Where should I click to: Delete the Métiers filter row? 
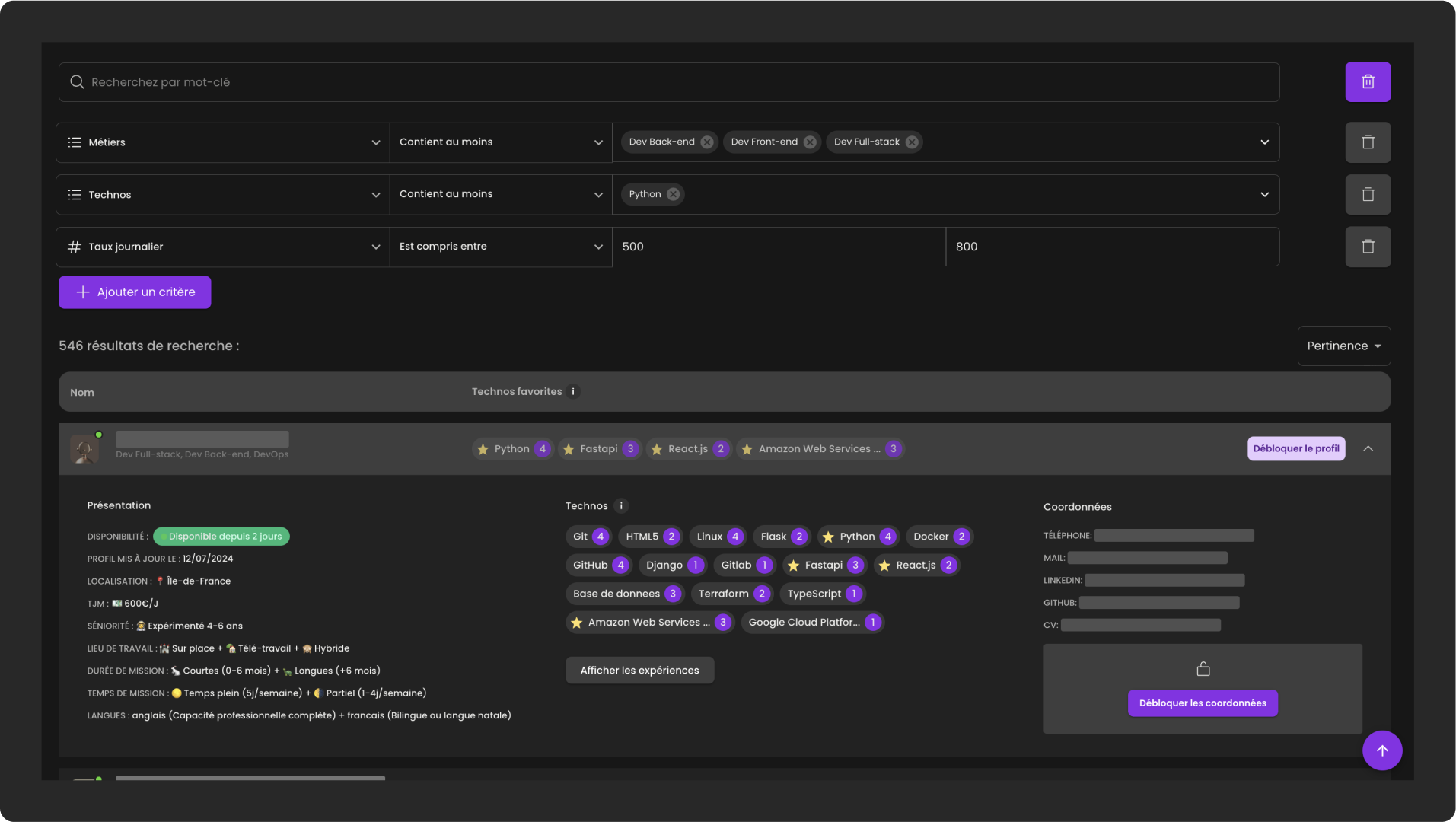click(1368, 142)
